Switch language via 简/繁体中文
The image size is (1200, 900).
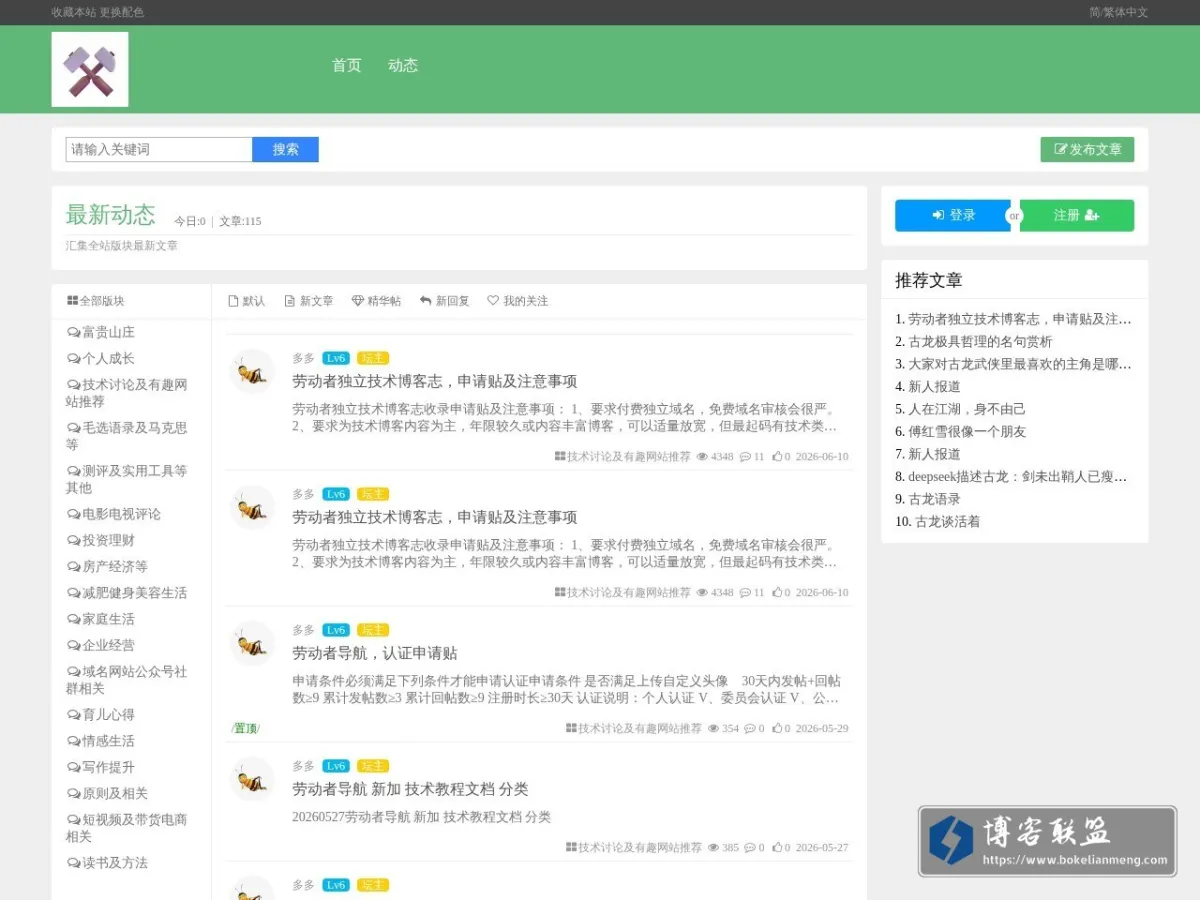pos(1119,12)
